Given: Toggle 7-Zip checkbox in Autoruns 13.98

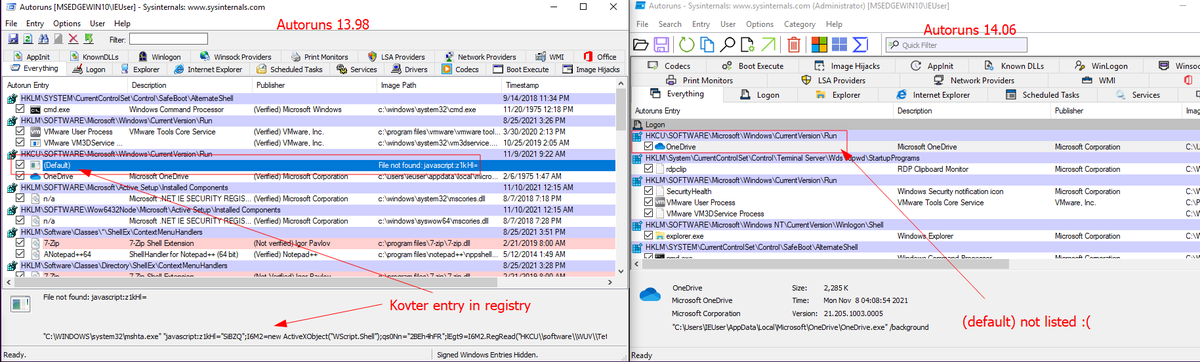Looking at the screenshot, I should [x=21, y=243].
